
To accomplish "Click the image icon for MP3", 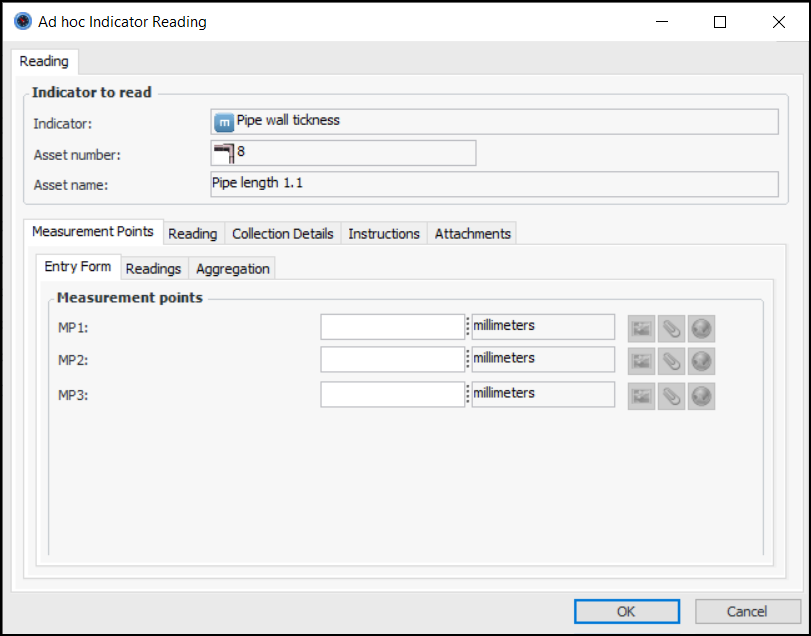I will pos(641,395).
